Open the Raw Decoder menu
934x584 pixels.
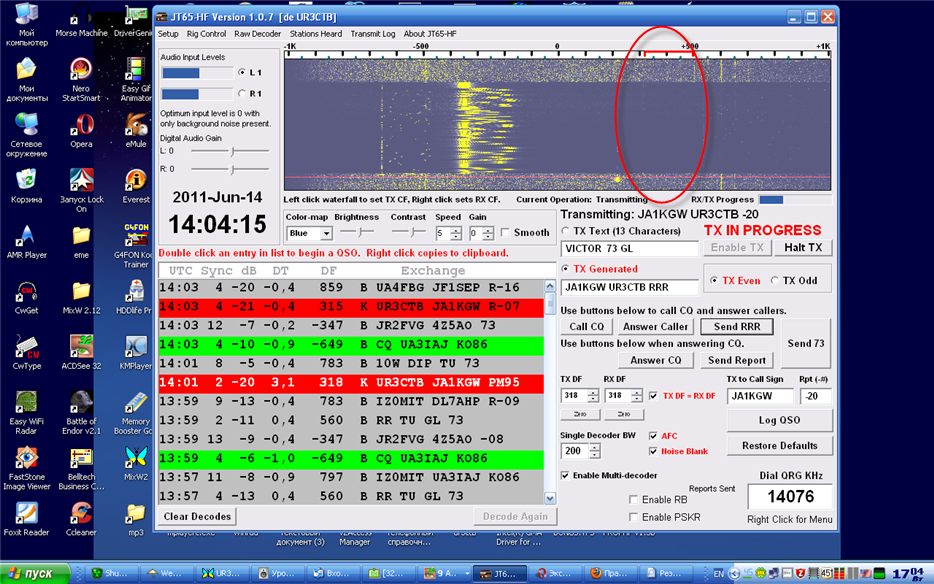pos(257,34)
